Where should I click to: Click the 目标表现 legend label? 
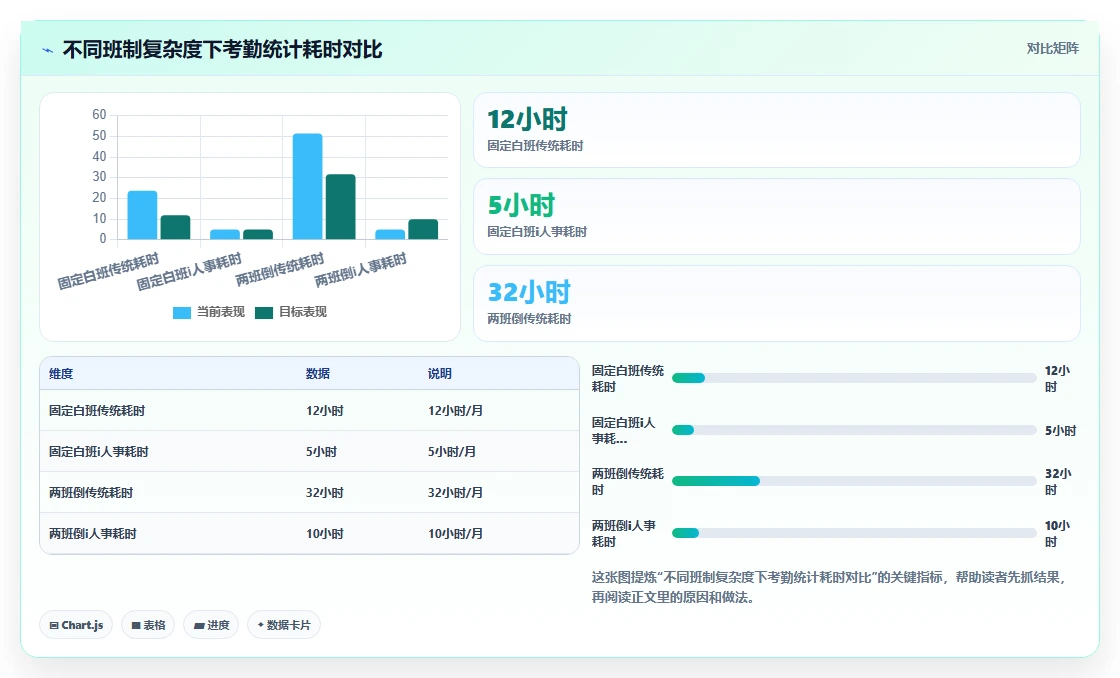tap(303, 311)
